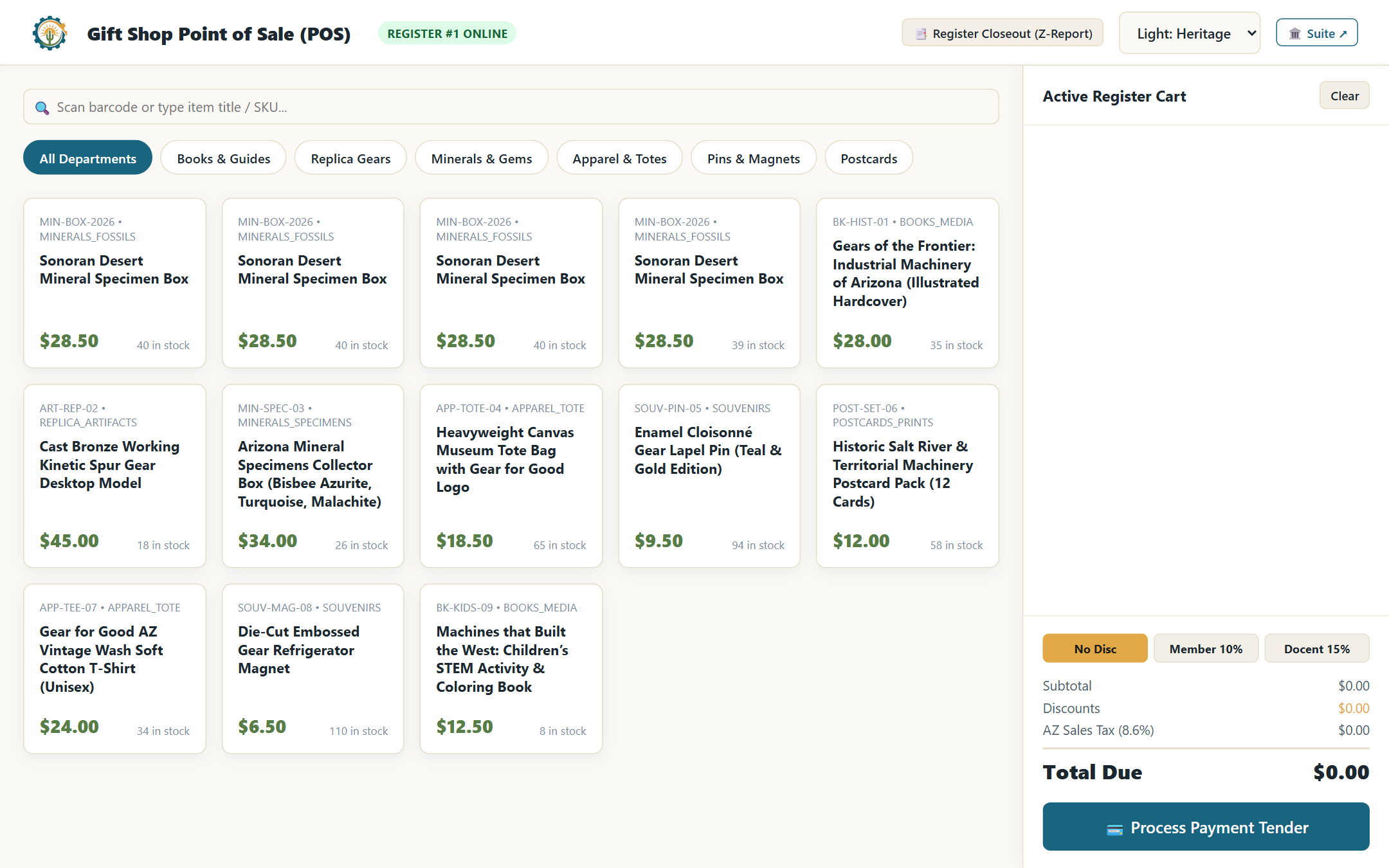Show the Postcards department

tap(869, 158)
